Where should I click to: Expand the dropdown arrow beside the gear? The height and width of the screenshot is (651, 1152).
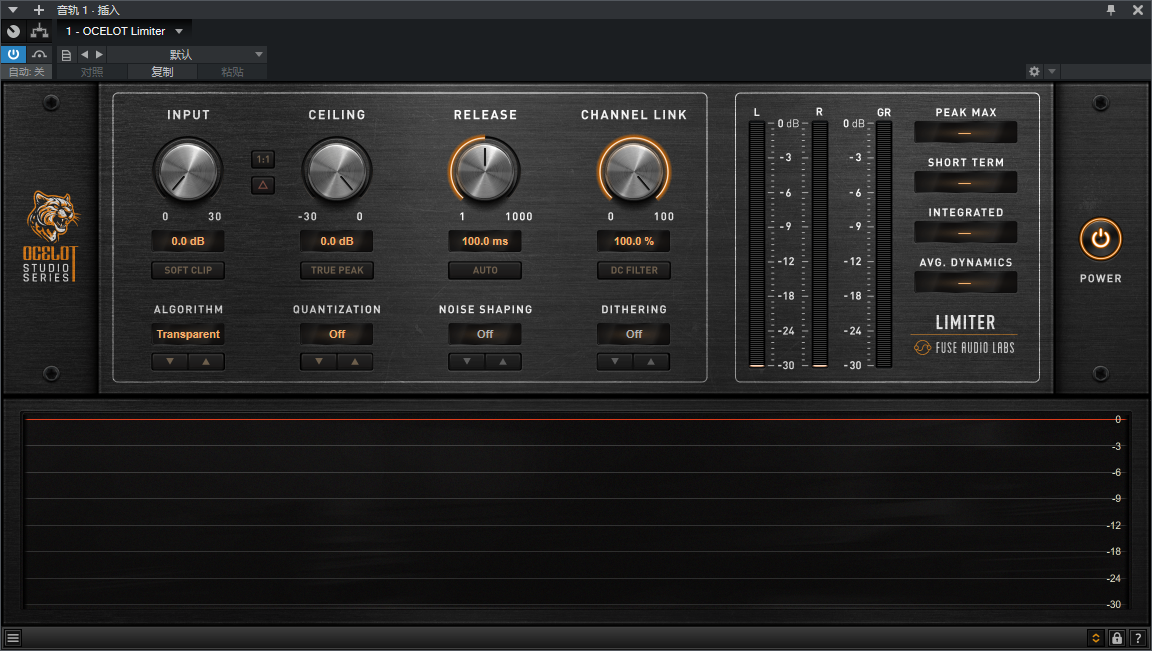click(x=1052, y=71)
